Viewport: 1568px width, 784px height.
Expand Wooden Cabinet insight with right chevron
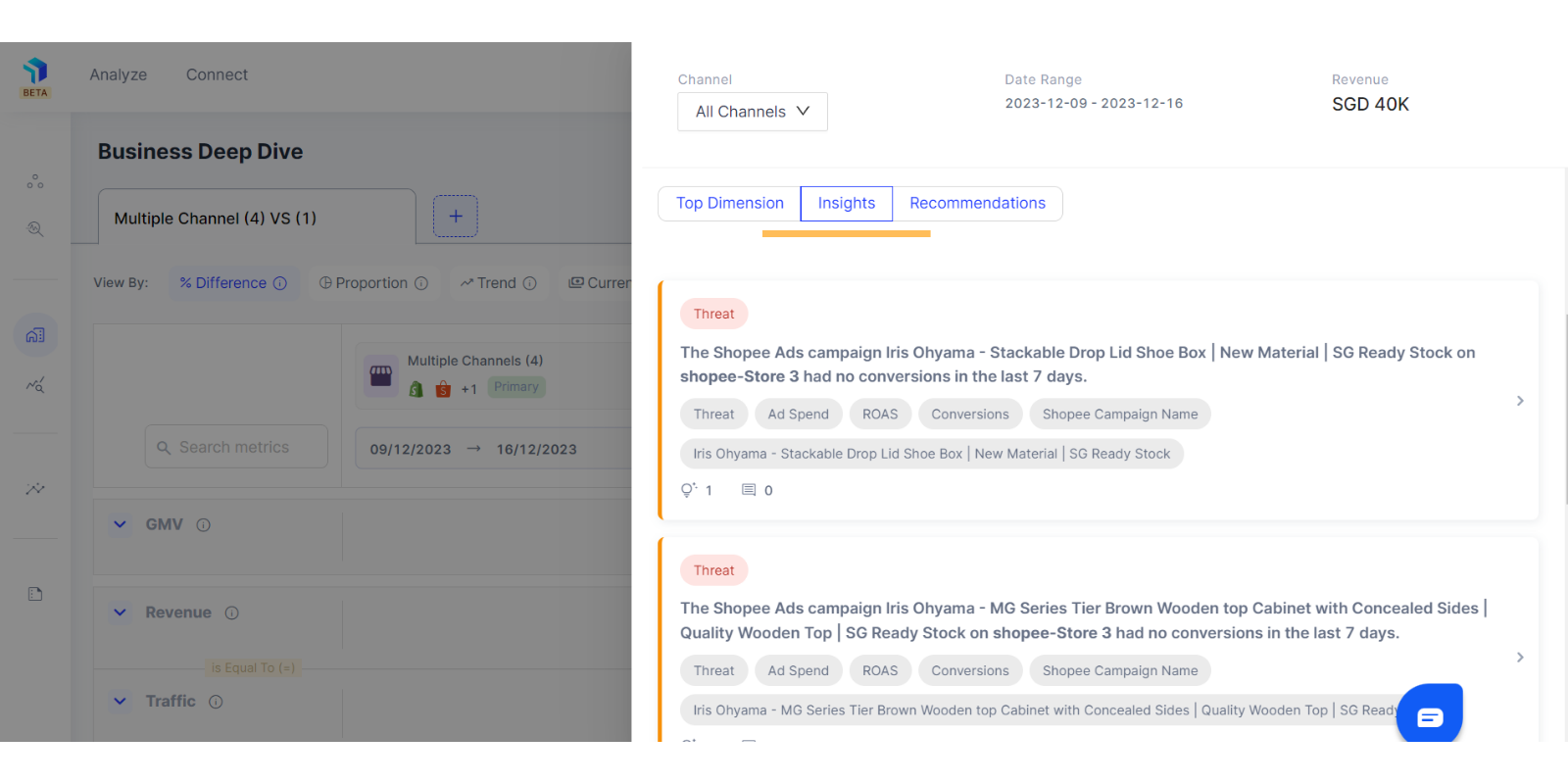[1520, 658]
